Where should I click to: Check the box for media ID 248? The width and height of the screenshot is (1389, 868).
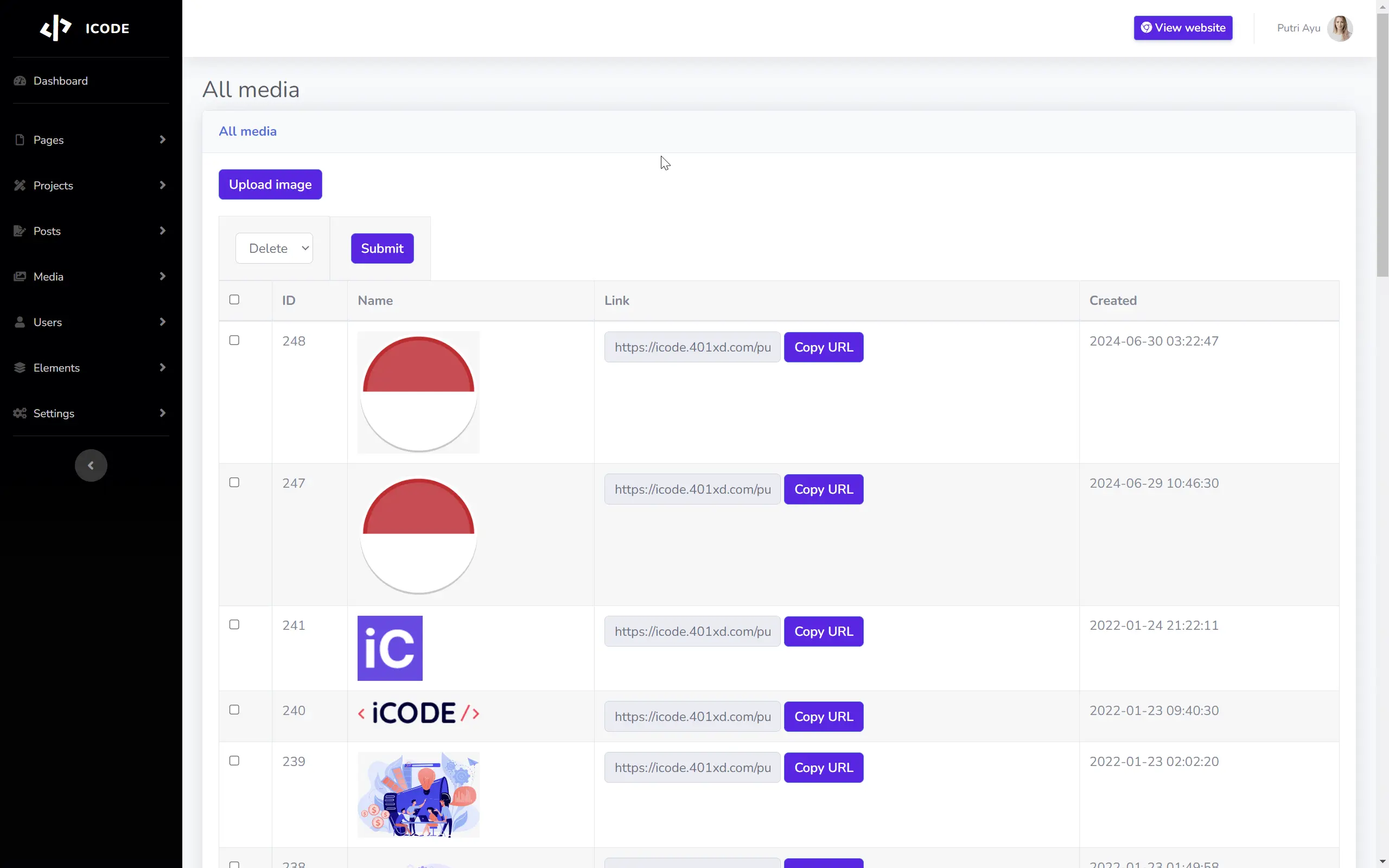pyautogui.click(x=234, y=341)
